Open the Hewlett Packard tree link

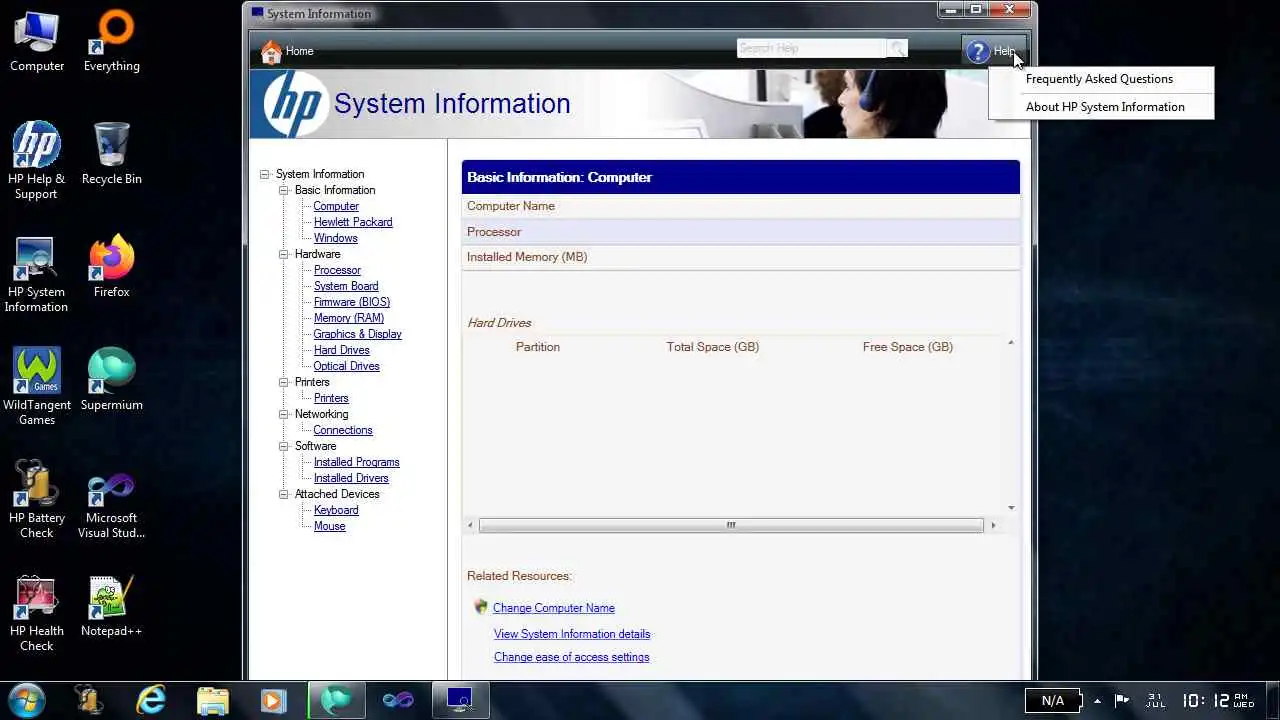tap(353, 222)
